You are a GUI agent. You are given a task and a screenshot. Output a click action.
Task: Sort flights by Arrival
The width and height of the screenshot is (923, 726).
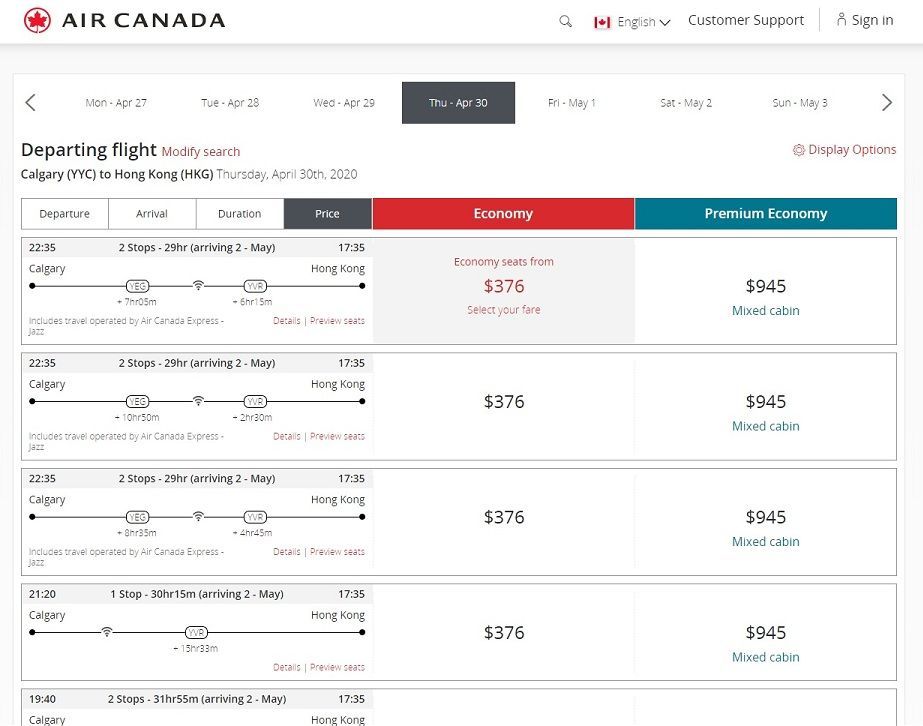(152, 214)
